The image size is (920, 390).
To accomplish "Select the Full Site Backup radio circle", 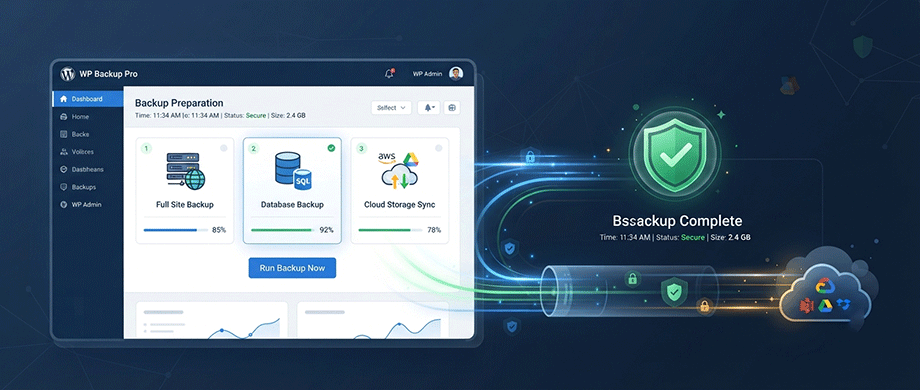I will coord(224,148).
